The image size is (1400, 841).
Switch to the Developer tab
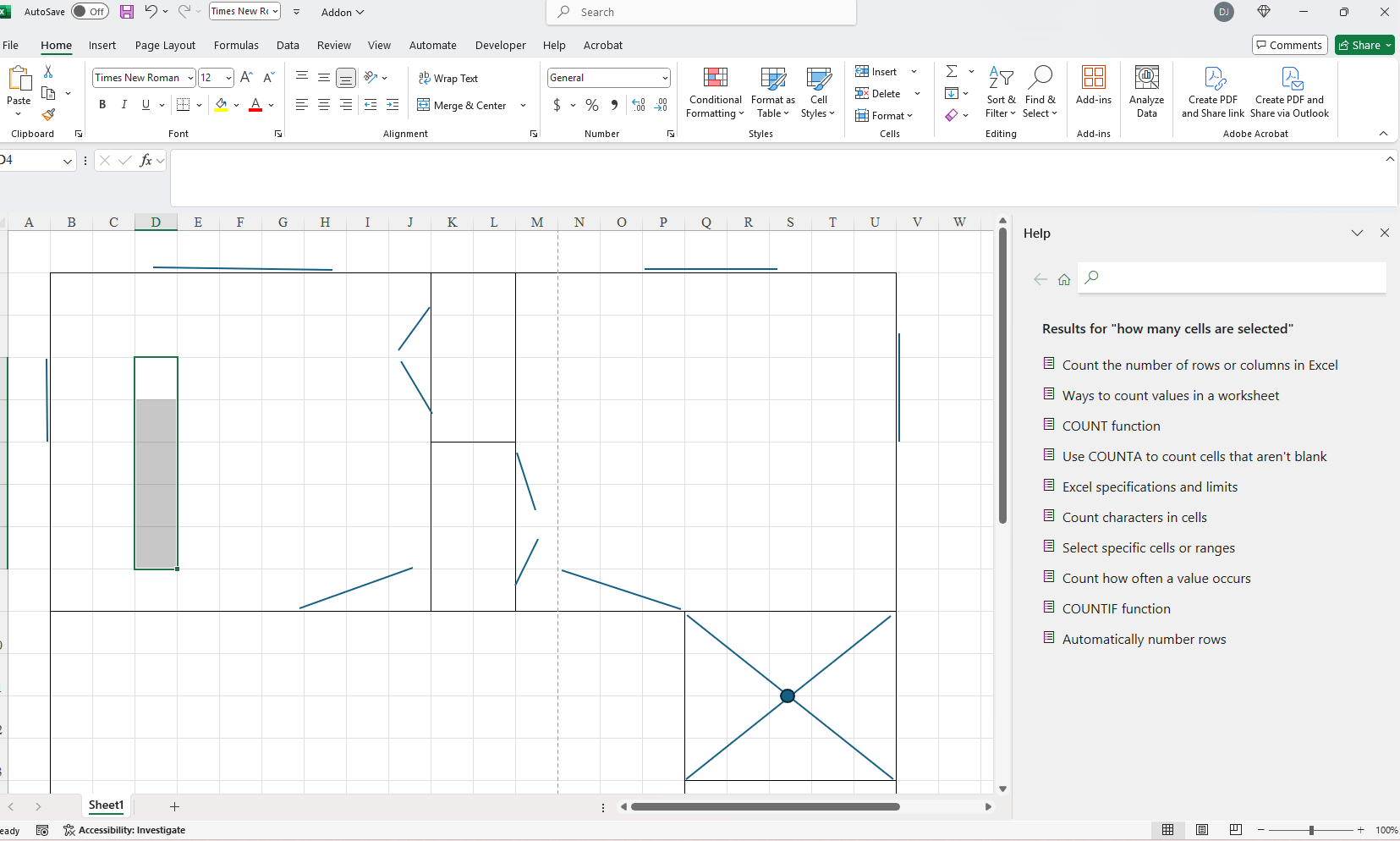click(501, 45)
